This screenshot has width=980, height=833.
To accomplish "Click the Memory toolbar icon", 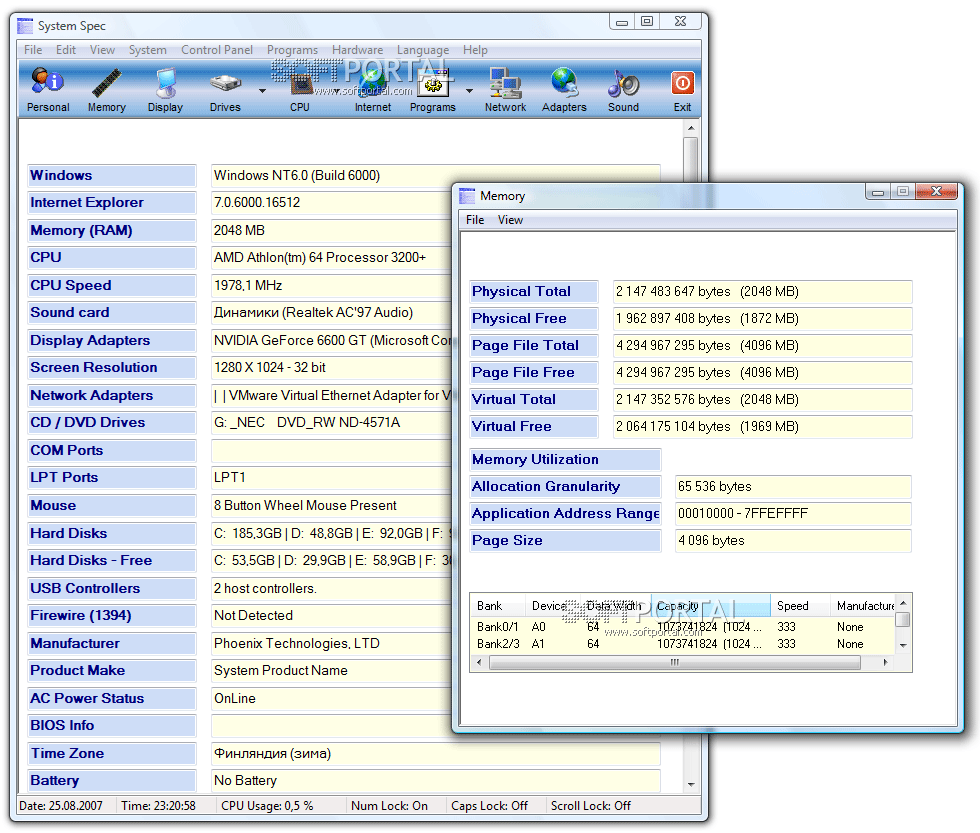I will [106, 90].
